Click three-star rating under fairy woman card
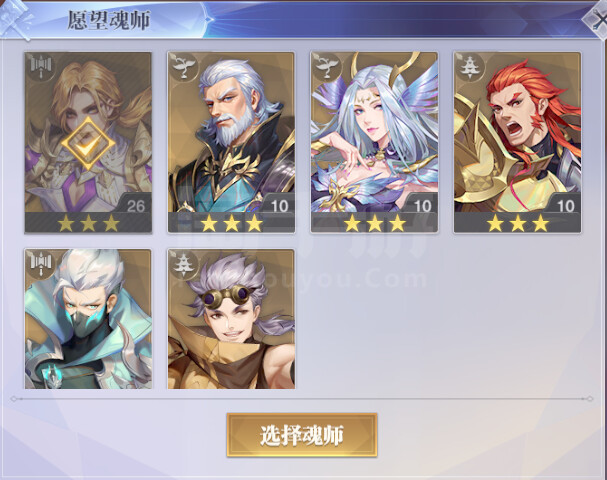Image resolution: width=607 pixels, height=480 pixels. [374, 223]
